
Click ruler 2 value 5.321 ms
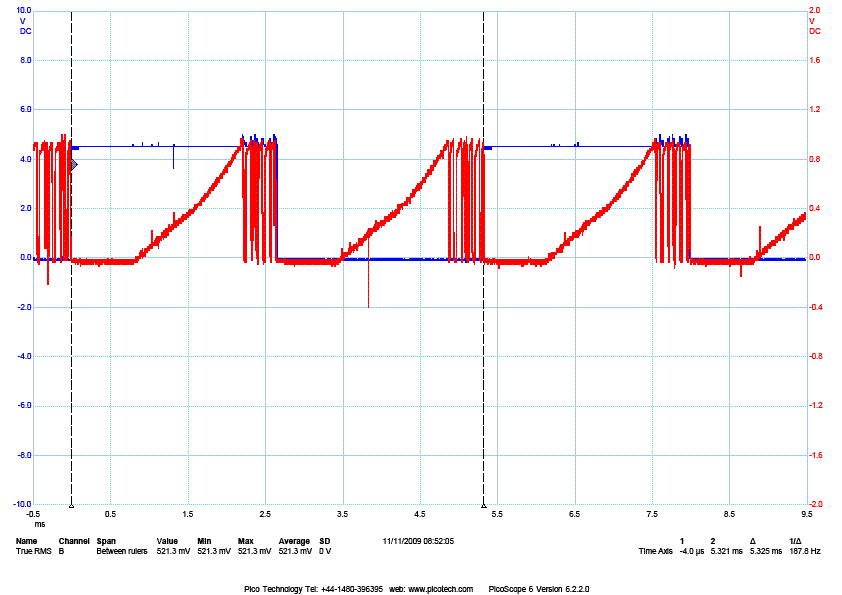[x=725, y=551]
